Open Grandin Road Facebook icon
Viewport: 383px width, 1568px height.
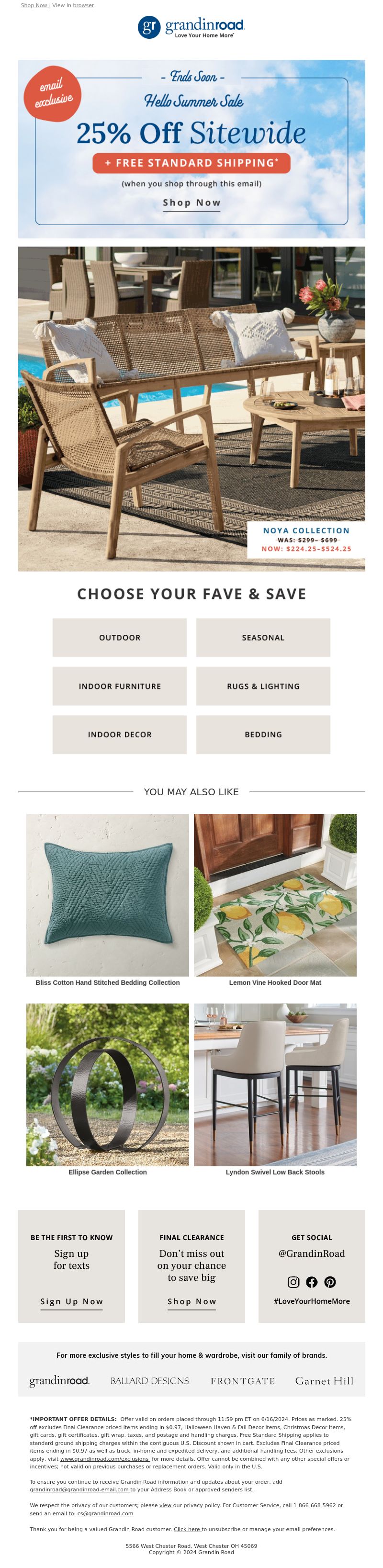(x=311, y=1282)
